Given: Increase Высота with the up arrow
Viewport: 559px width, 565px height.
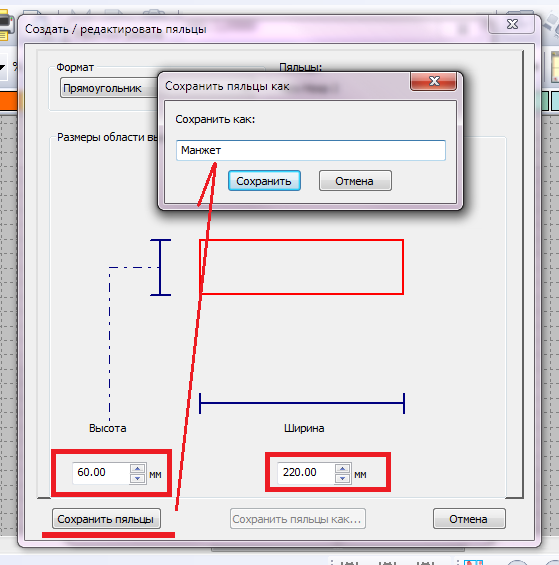Looking at the screenshot, I should (137, 468).
